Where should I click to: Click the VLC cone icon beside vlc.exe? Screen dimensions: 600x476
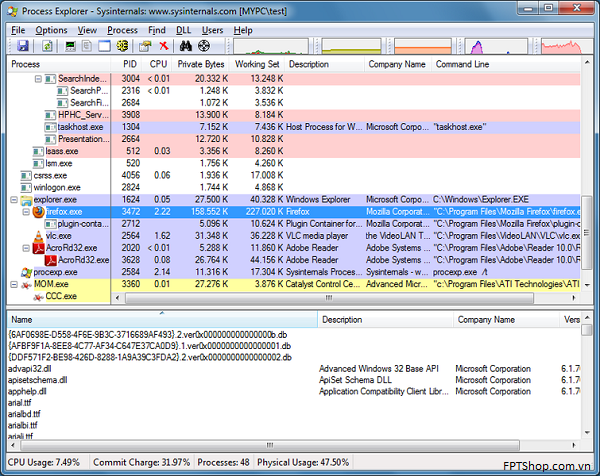click(38, 236)
